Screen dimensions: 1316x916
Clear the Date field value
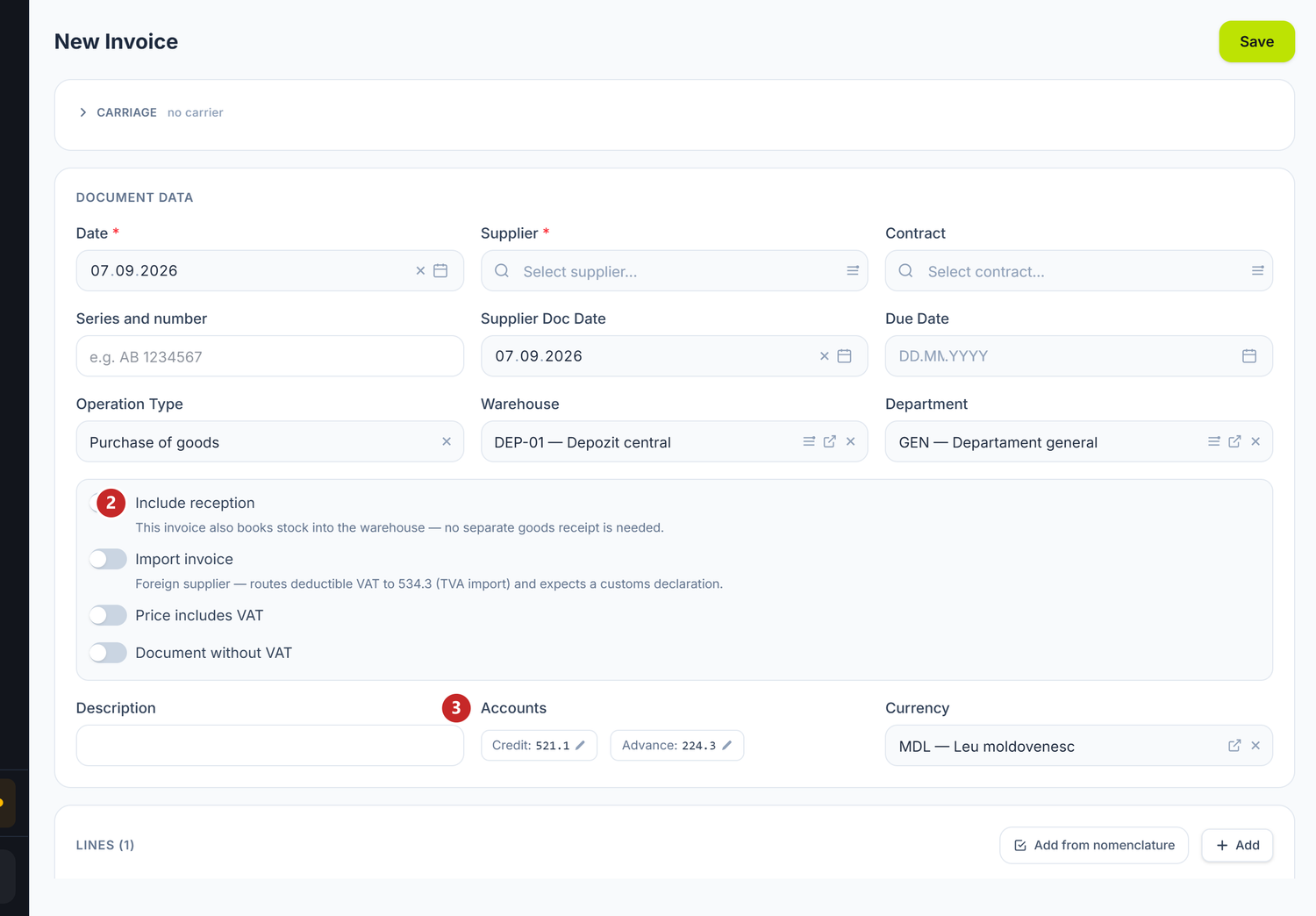tap(420, 271)
